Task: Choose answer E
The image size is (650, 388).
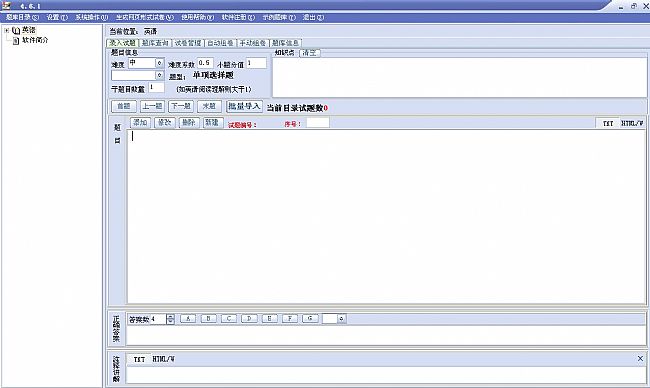Action: click(269, 319)
